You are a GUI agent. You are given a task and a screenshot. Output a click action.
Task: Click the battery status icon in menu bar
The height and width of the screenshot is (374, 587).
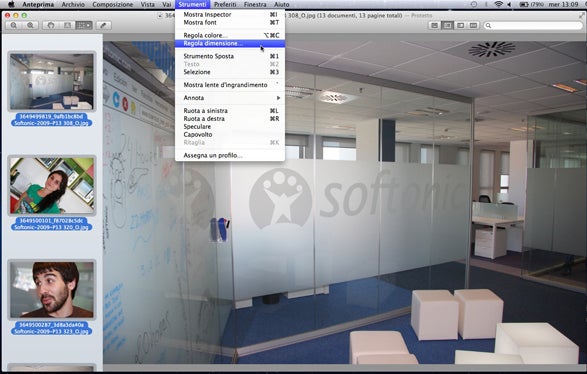(524, 4)
